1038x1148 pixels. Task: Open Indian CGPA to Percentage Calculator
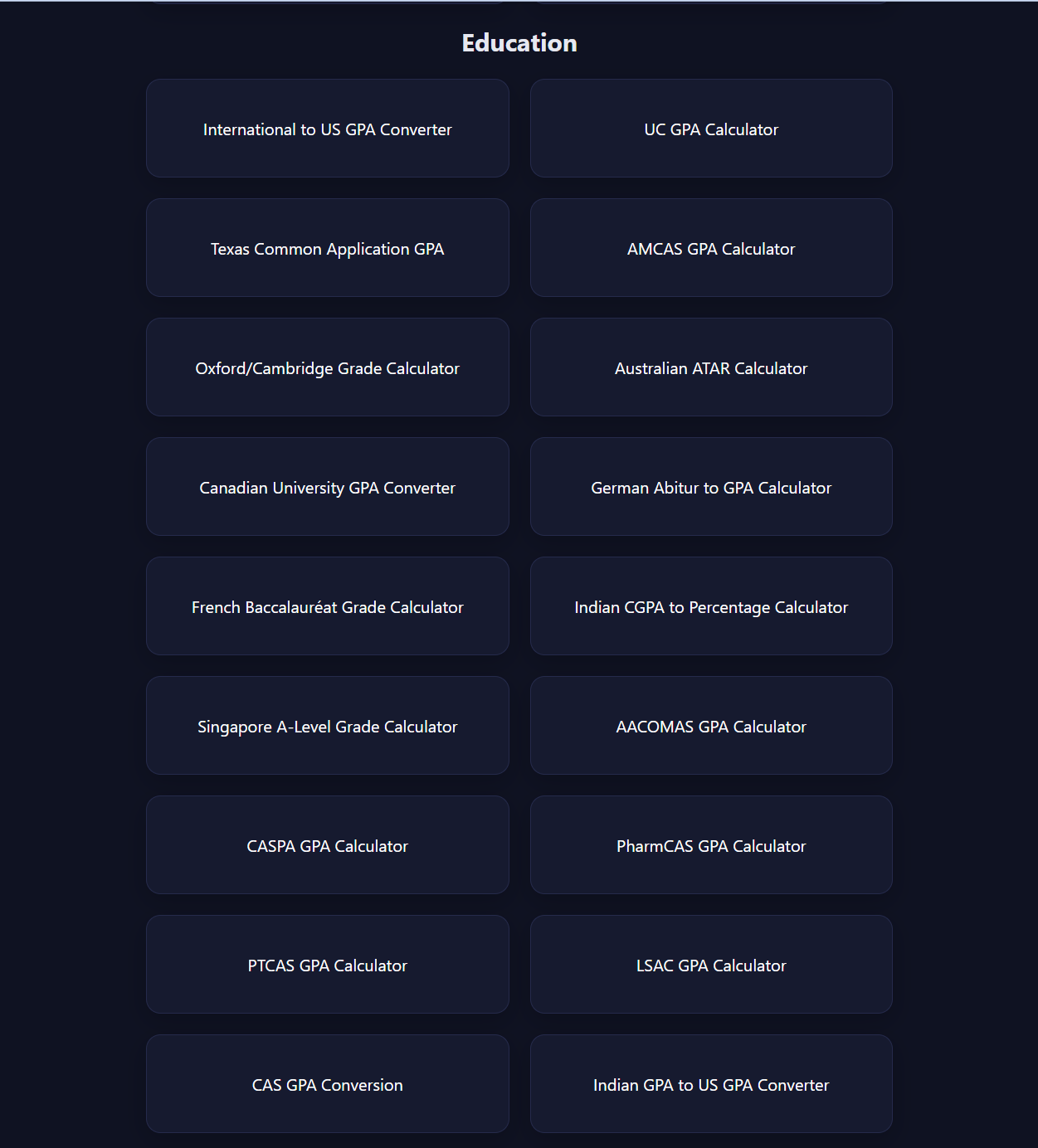click(x=711, y=607)
